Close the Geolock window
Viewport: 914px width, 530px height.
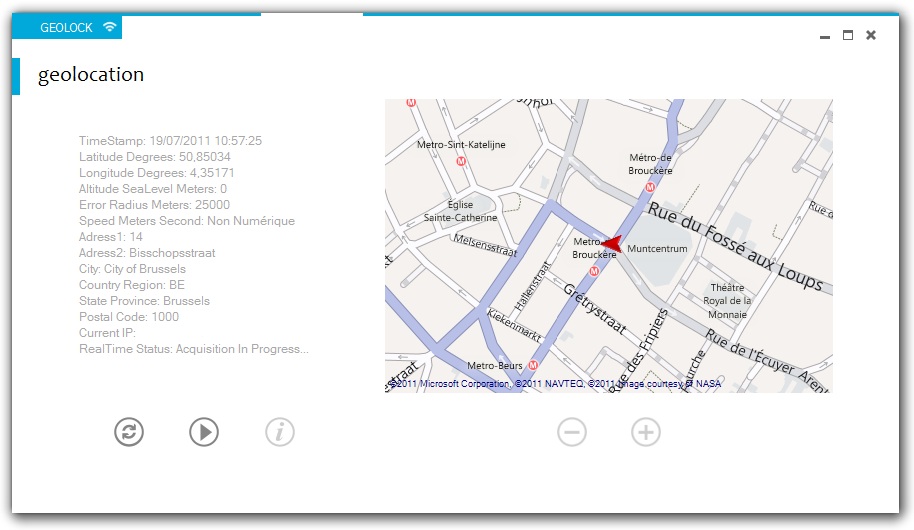pos(871,36)
